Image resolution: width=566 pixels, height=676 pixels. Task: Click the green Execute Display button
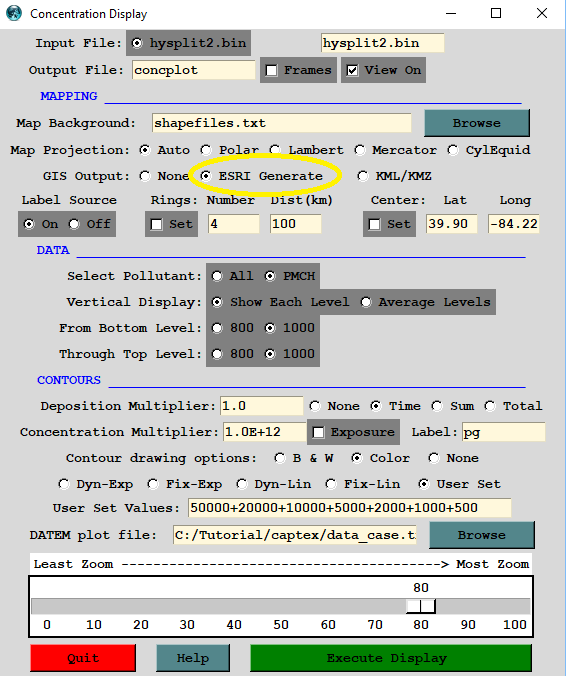(x=391, y=658)
